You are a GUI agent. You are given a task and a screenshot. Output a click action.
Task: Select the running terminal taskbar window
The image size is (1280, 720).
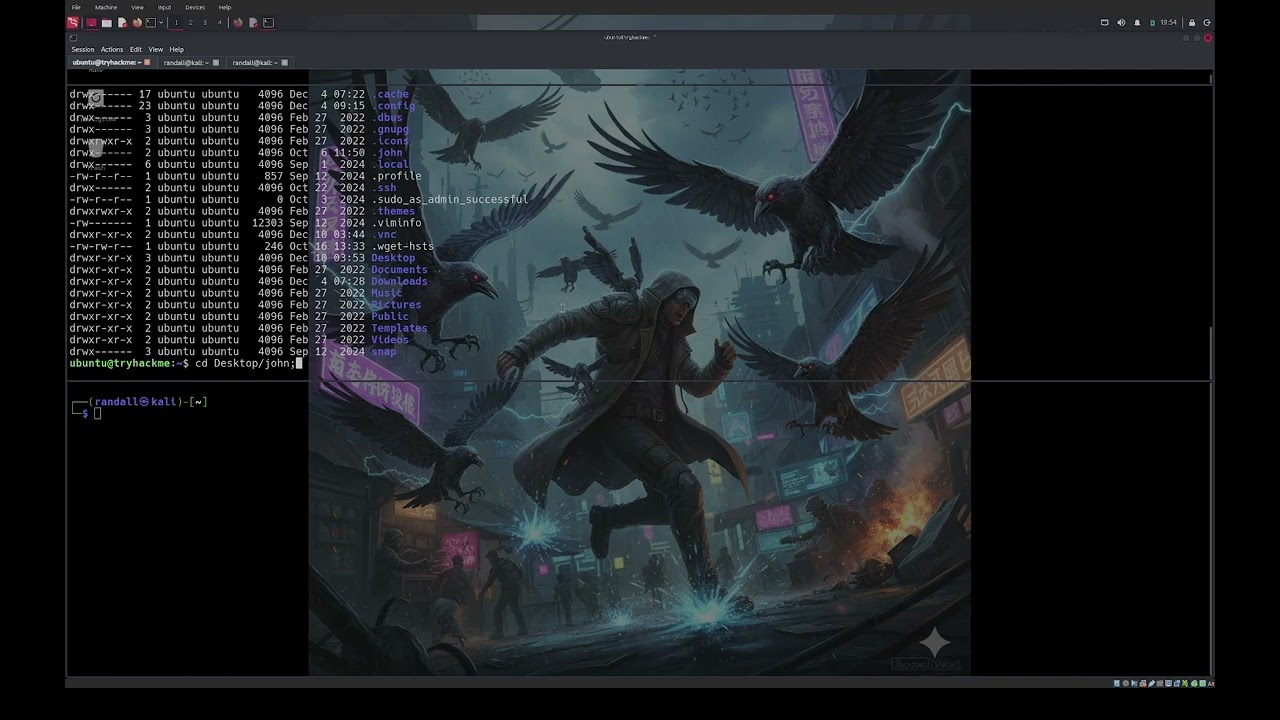(x=268, y=22)
